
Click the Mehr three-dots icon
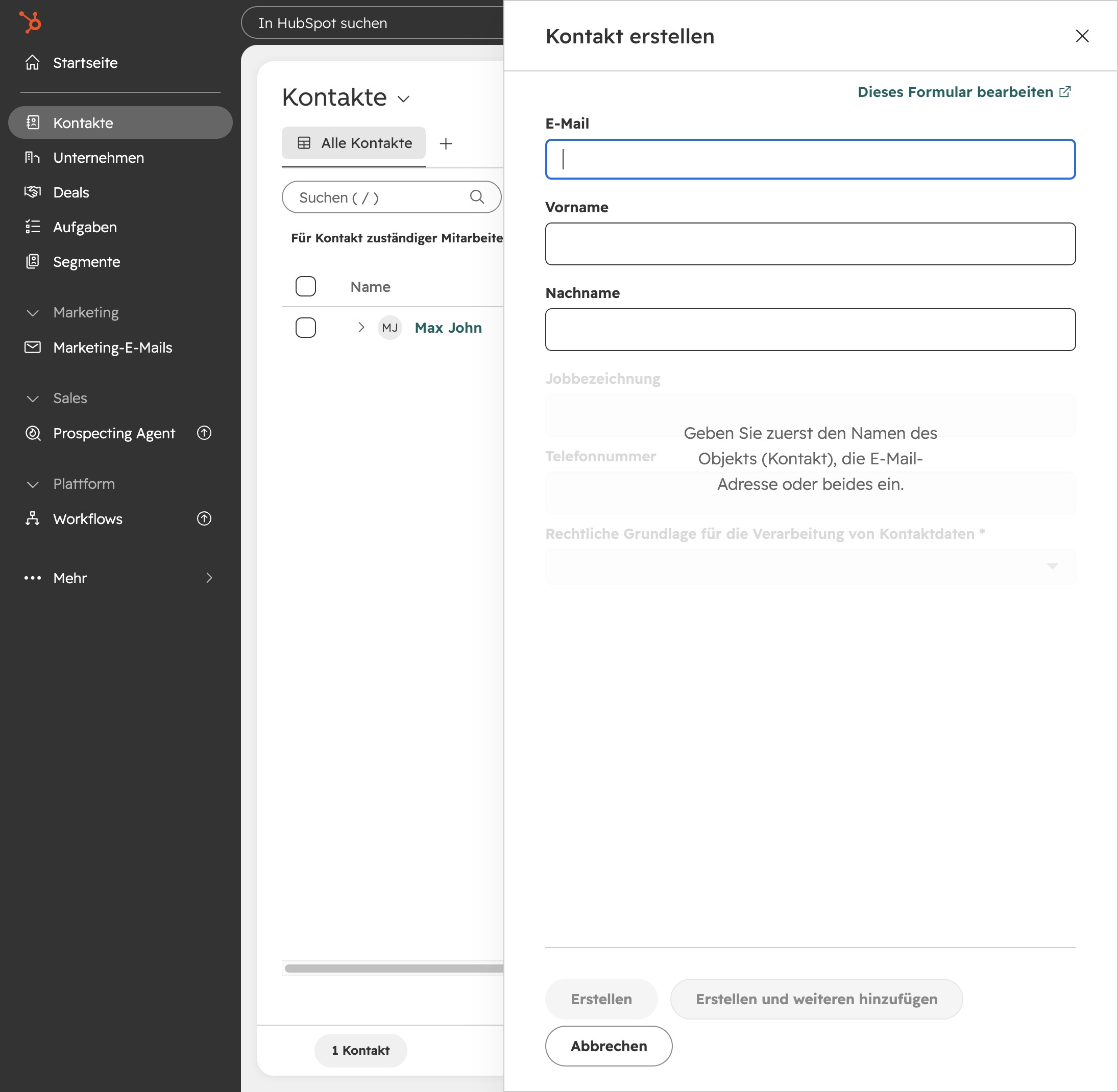pos(33,578)
